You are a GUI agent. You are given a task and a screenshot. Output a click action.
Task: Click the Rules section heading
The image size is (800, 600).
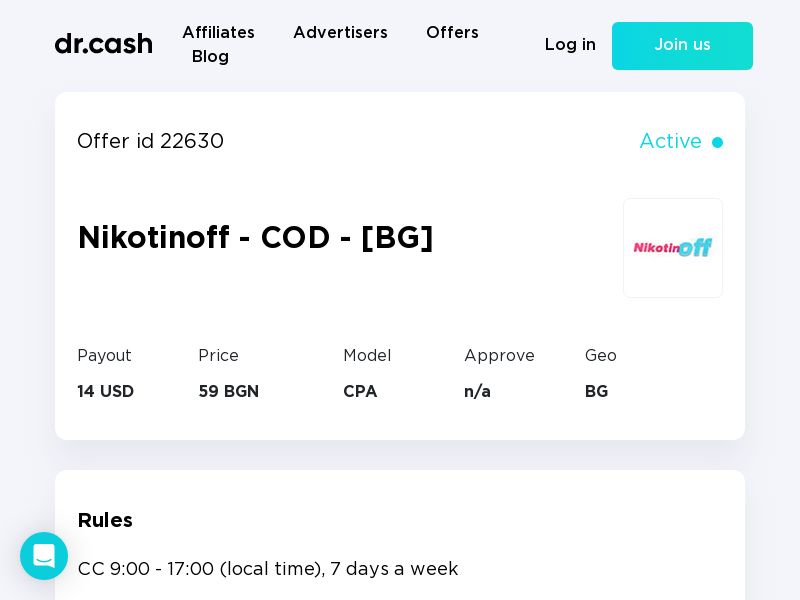click(105, 520)
